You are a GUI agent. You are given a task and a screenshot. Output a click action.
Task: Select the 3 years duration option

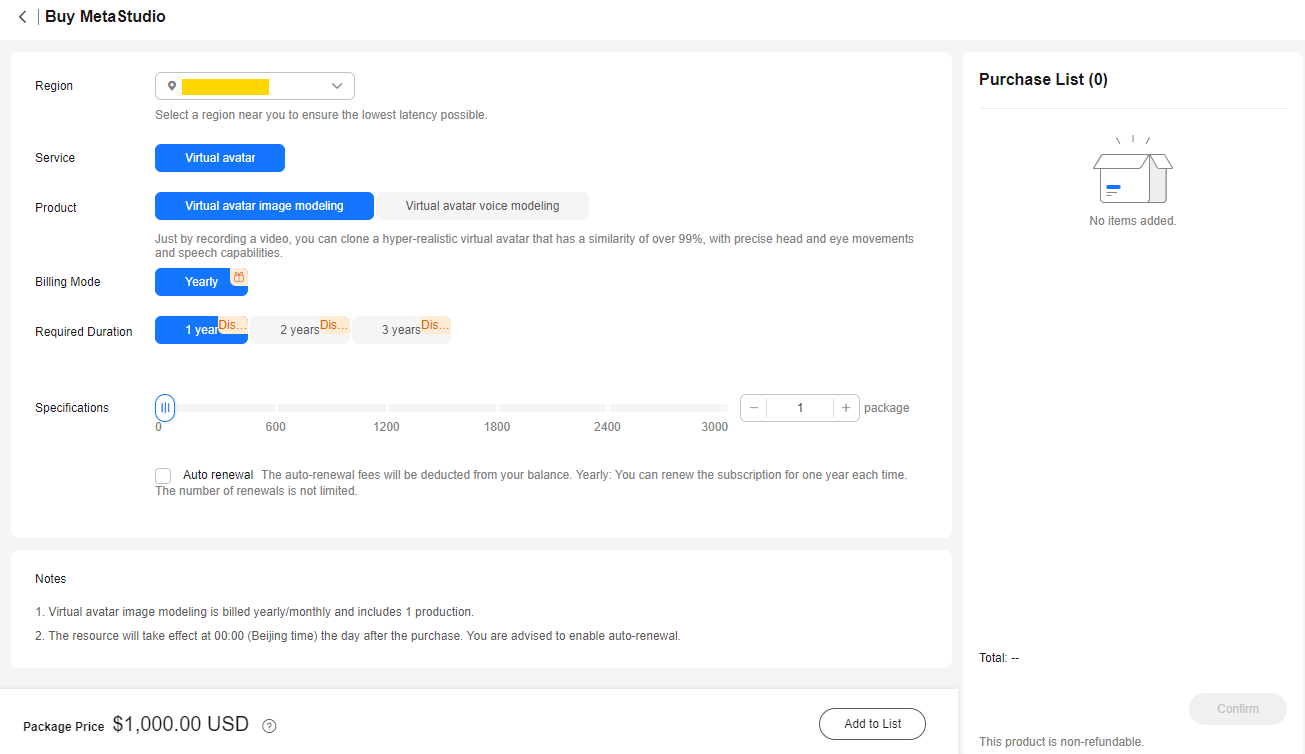(401, 330)
